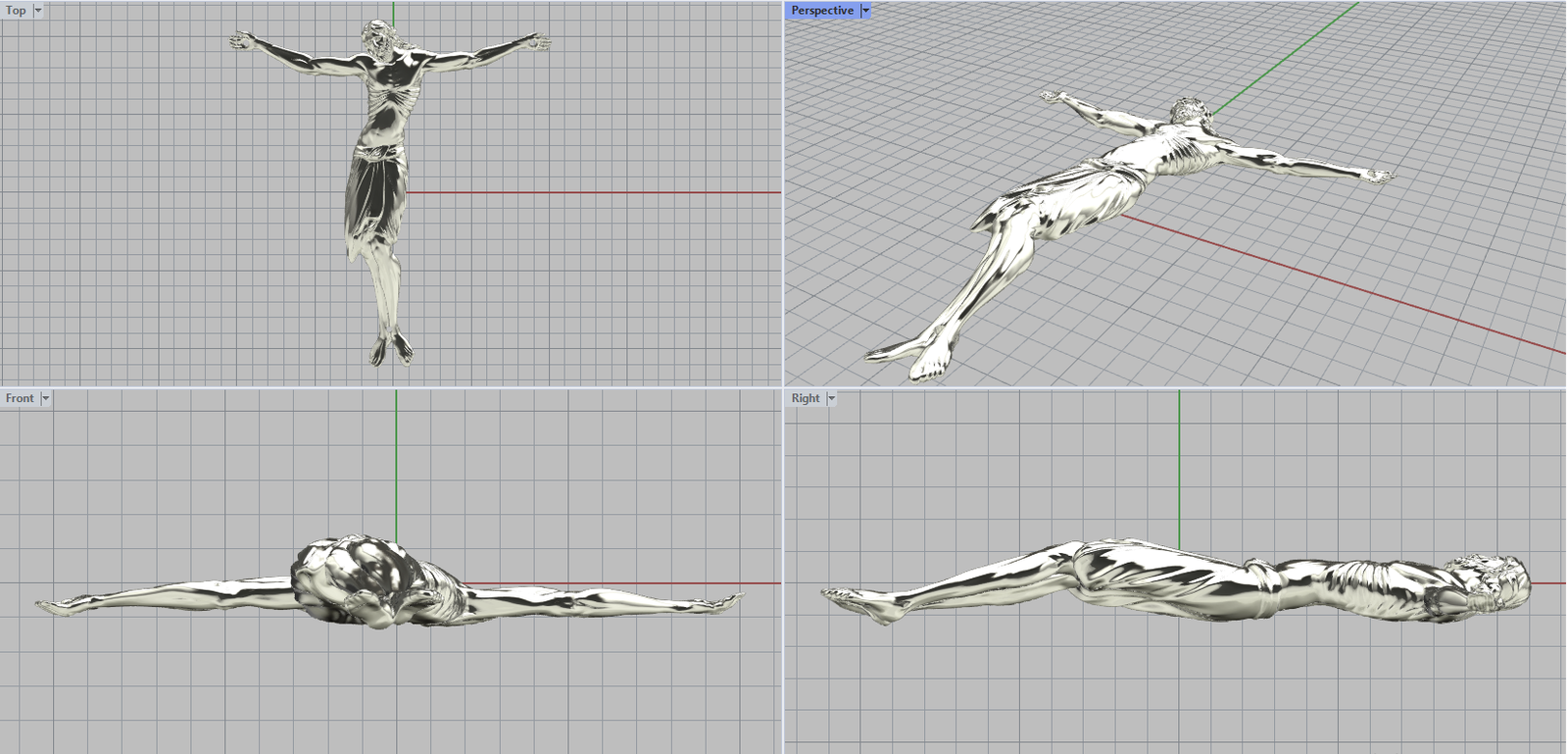This screenshot has width=1568, height=754.
Task: Pick the figure's loincloth in Top viewport
Action: coord(374,196)
